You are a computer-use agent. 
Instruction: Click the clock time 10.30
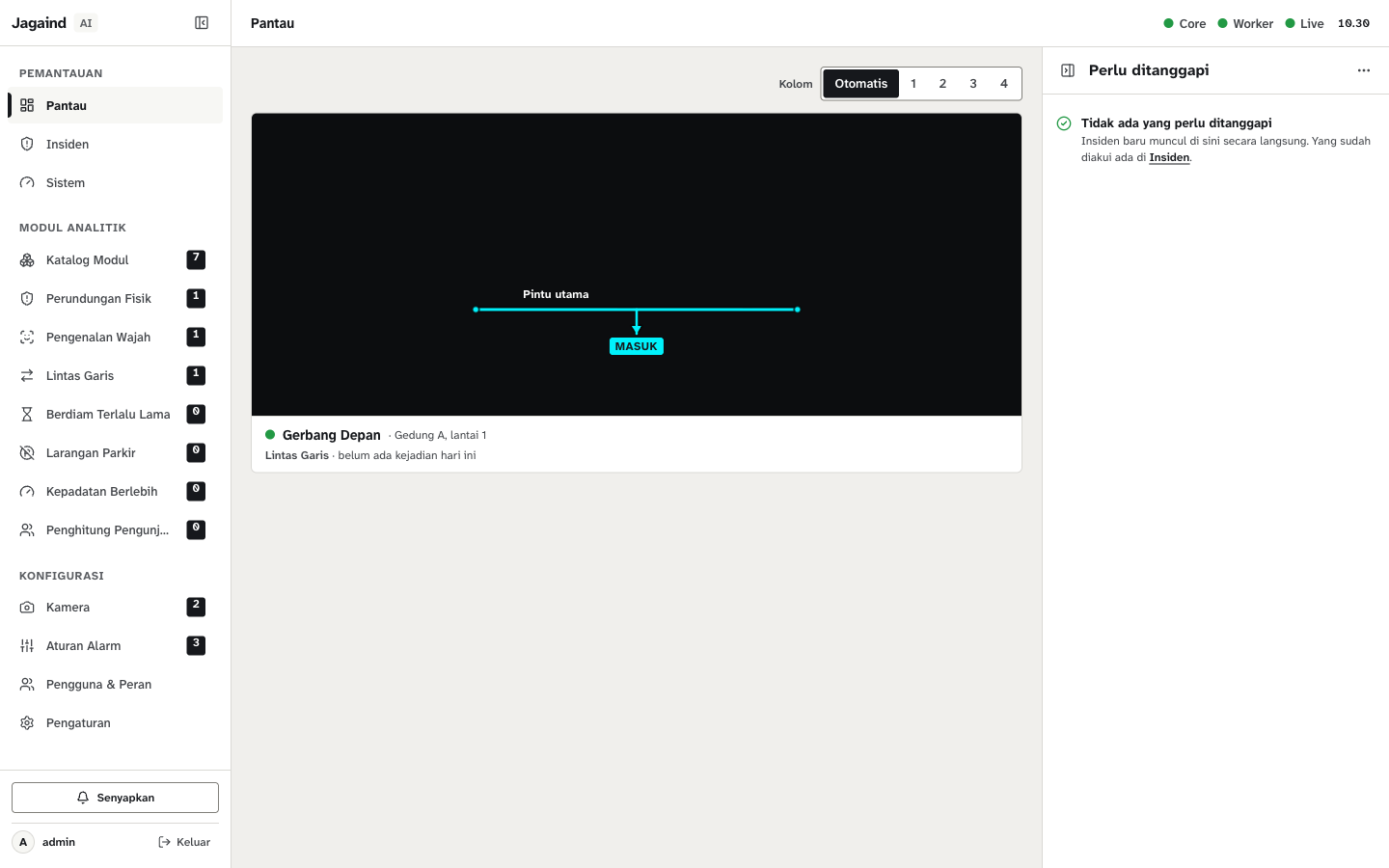point(1353,23)
